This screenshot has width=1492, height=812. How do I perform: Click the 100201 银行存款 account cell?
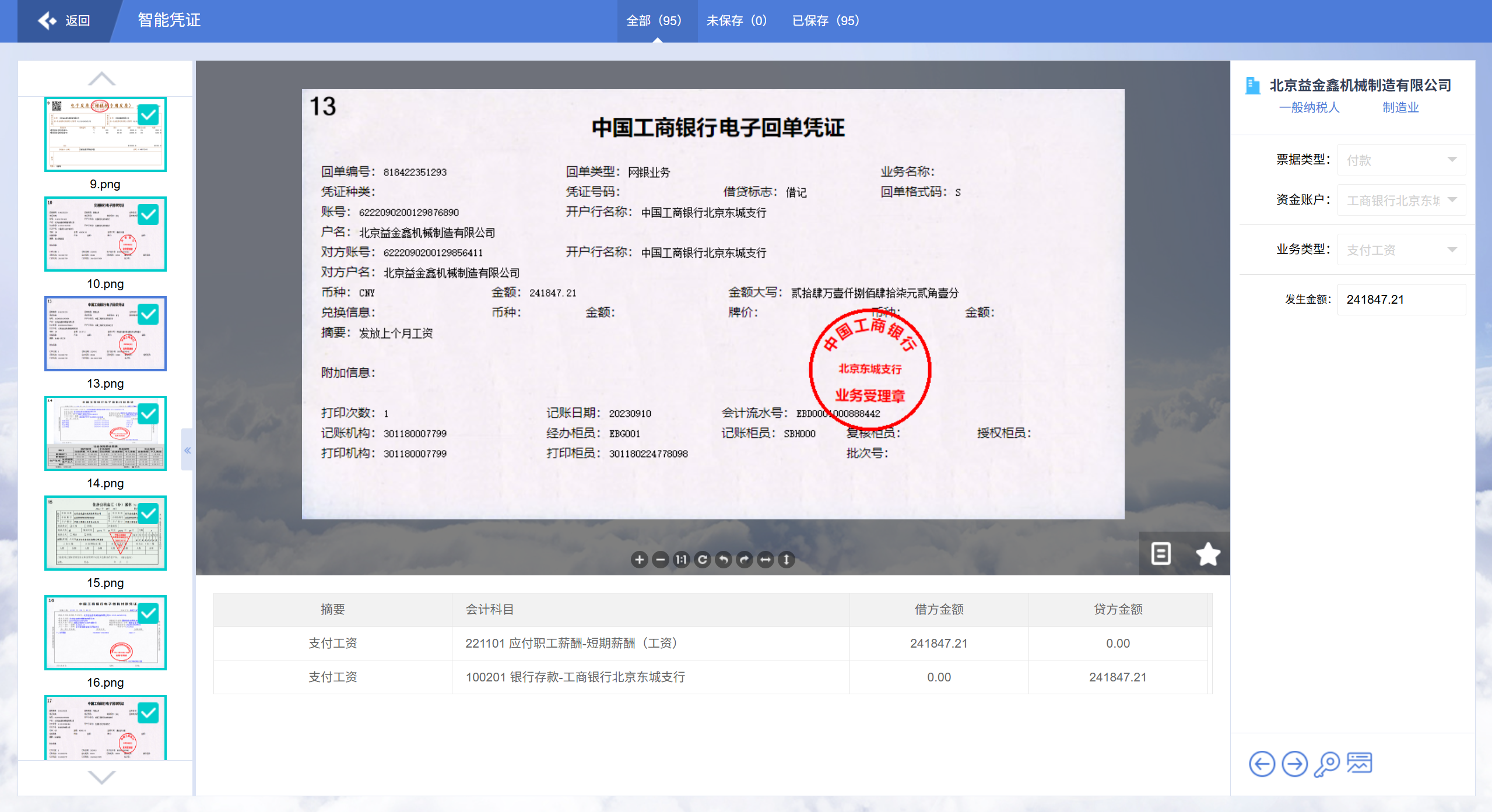pos(651,677)
